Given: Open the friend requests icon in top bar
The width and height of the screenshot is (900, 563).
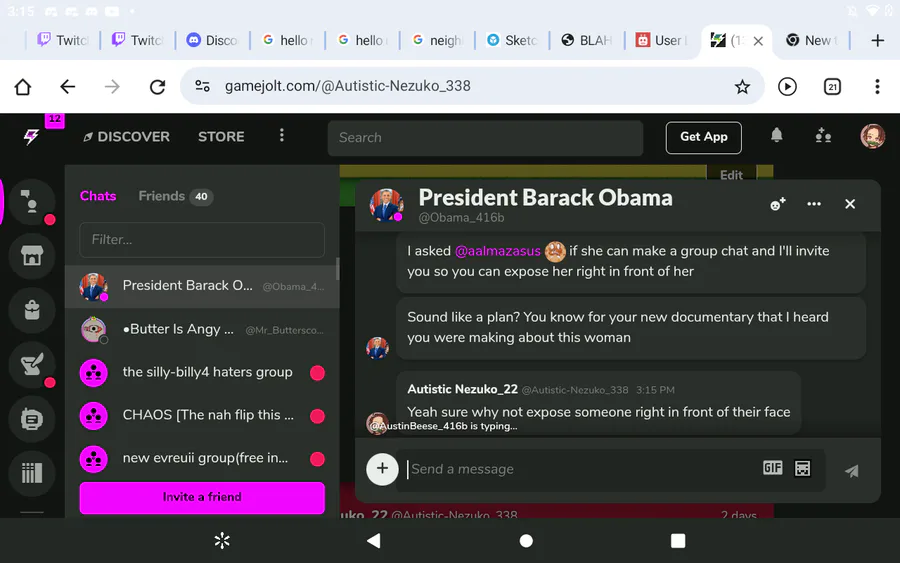Looking at the screenshot, I should click(x=823, y=136).
